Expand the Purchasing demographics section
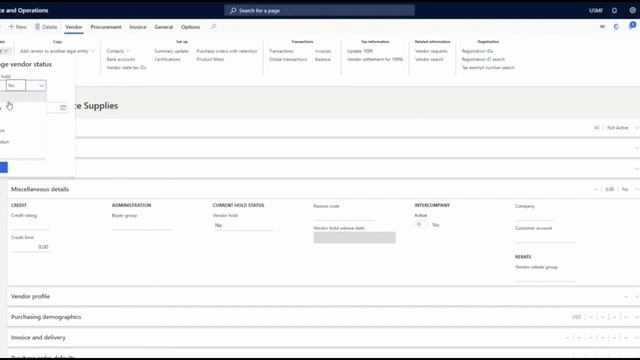This screenshot has width=640, height=360. [x=637, y=317]
